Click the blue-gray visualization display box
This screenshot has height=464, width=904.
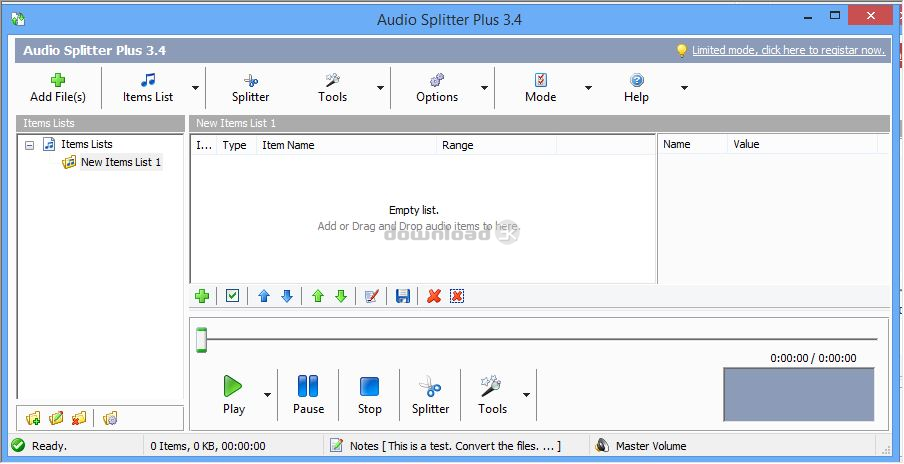[799, 395]
